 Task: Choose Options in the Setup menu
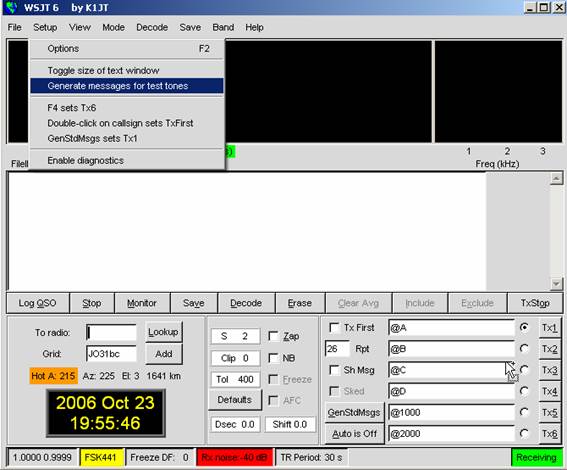tap(127, 49)
